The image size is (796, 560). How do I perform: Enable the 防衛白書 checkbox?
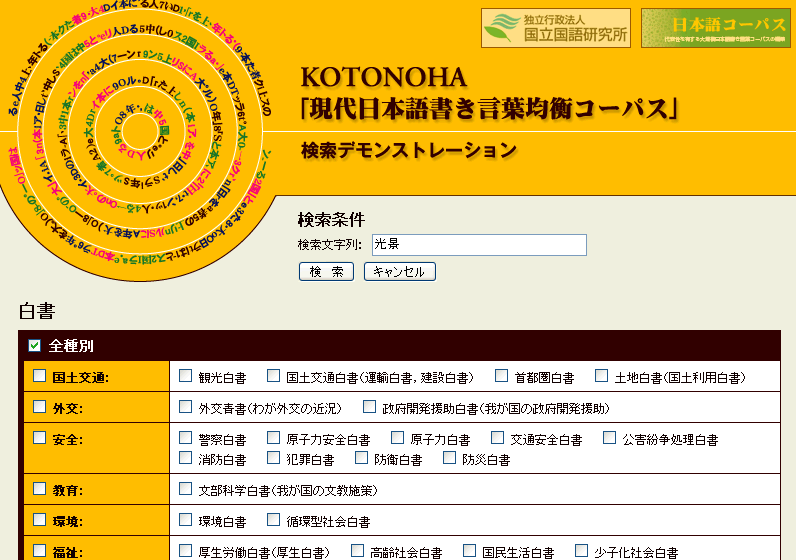click(x=361, y=458)
